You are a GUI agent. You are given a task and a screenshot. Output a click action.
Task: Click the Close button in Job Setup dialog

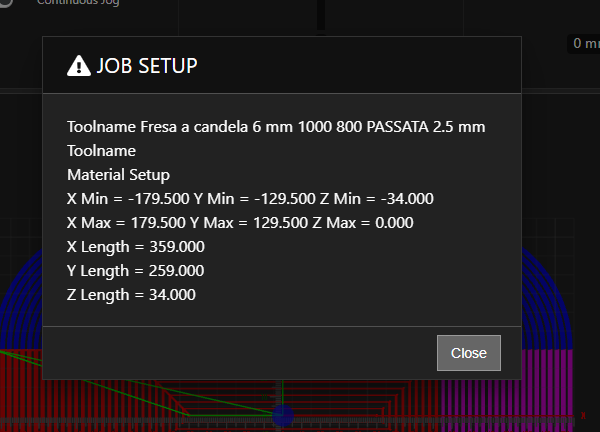point(468,353)
